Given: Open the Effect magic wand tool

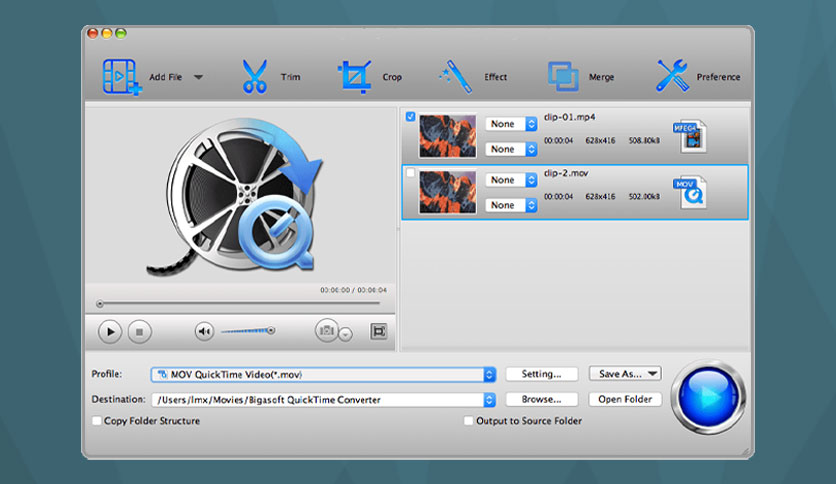Looking at the screenshot, I should (456, 77).
